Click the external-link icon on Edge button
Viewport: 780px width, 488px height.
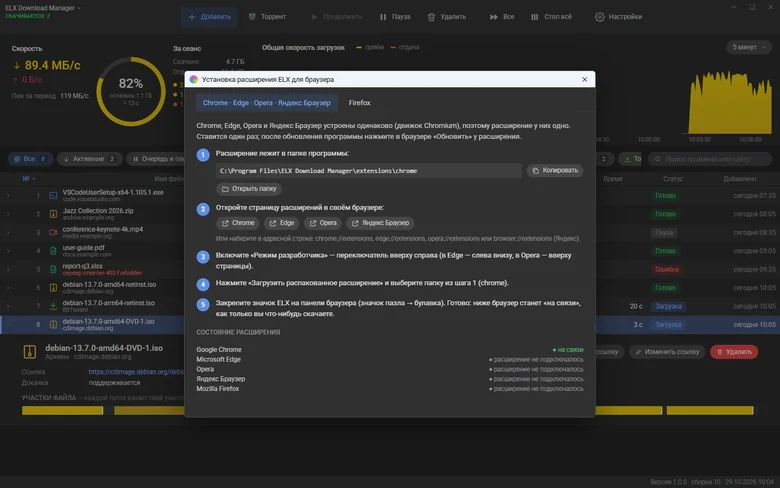(x=273, y=223)
